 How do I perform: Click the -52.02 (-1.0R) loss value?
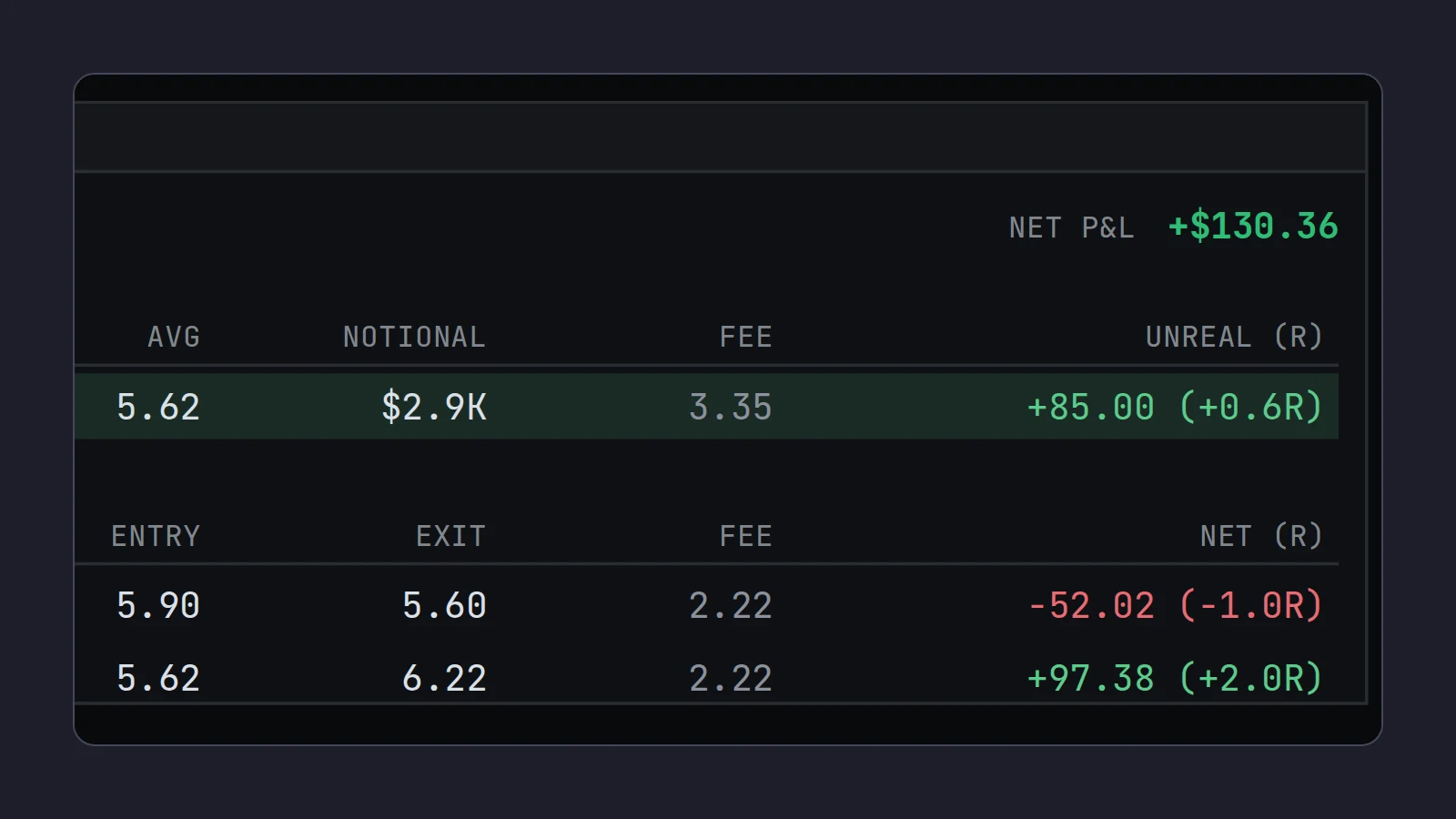[x=1175, y=605]
